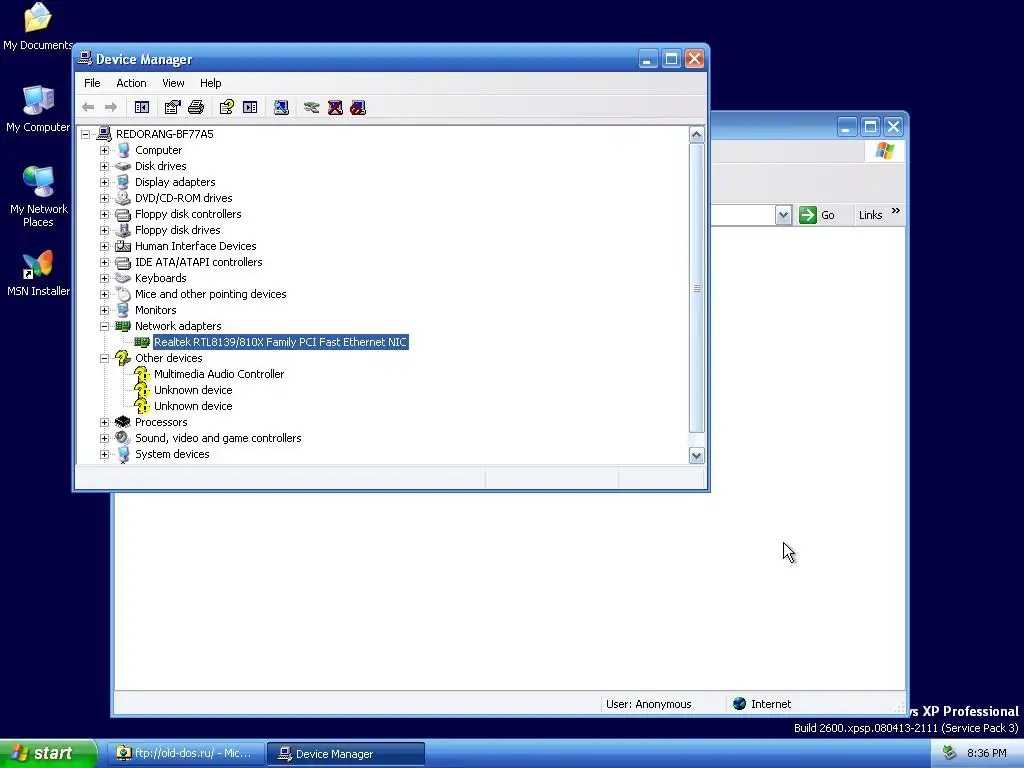Click the Keyboards category icon
This screenshot has width=1024, height=768.
coord(123,278)
